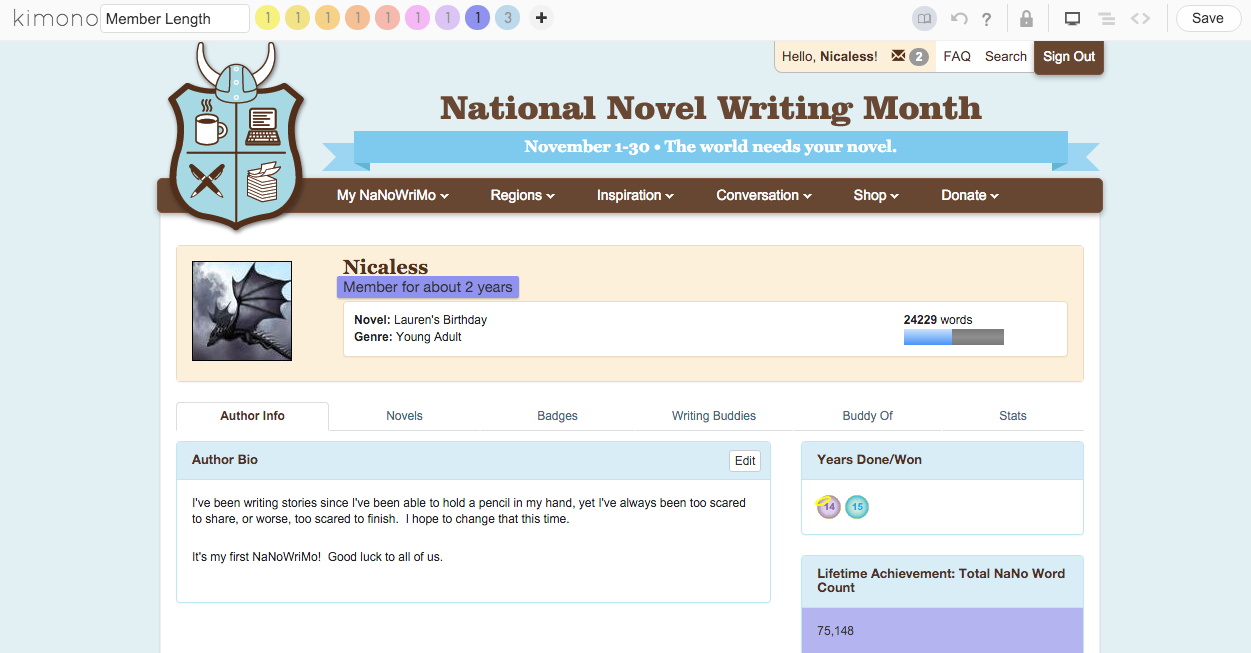Select the pink-magenta property circle
Image resolution: width=1251 pixels, height=653 pixels.
pos(417,18)
